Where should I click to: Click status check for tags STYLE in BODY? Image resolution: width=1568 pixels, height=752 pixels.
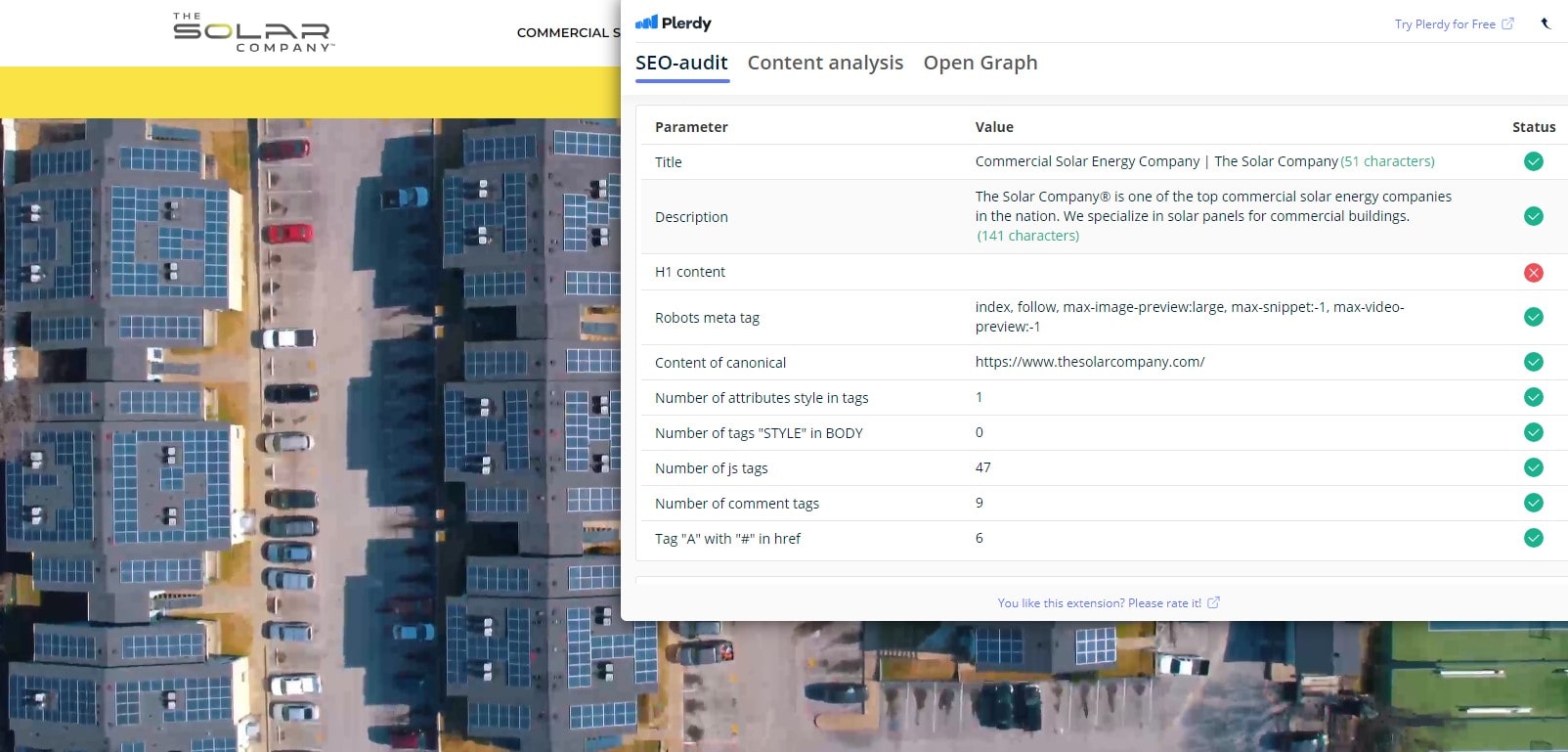pos(1533,432)
